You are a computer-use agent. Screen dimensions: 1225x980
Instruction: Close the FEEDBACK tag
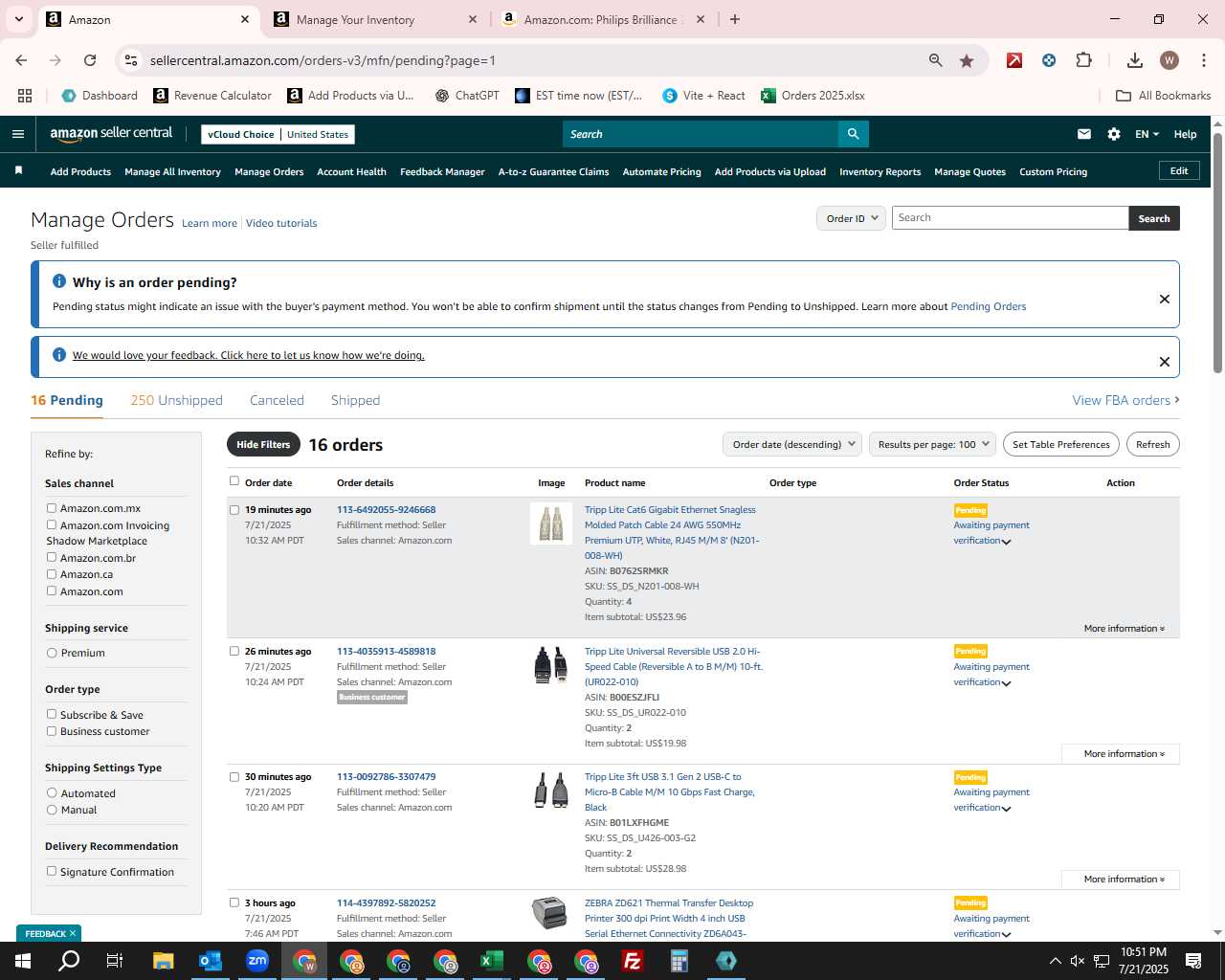click(x=72, y=933)
